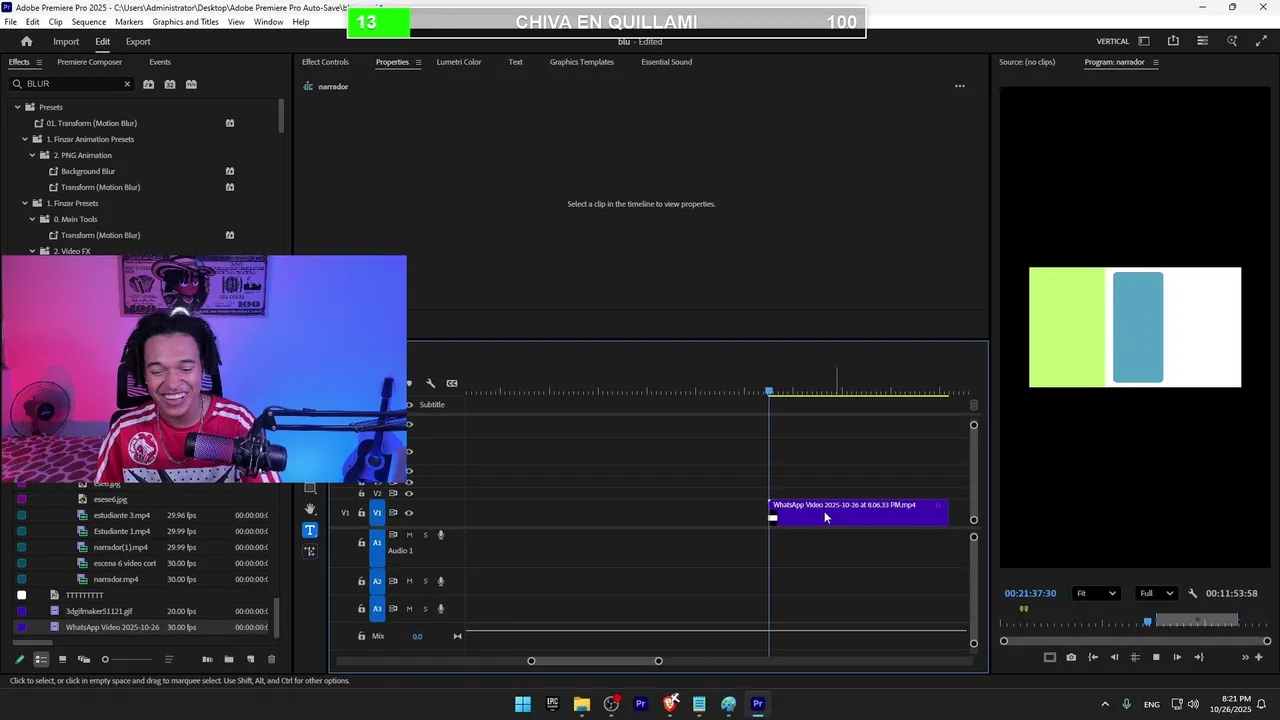Viewport: 1280px width, 720px height.
Task: Switch project panel to list view
Action: click(x=41, y=659)
